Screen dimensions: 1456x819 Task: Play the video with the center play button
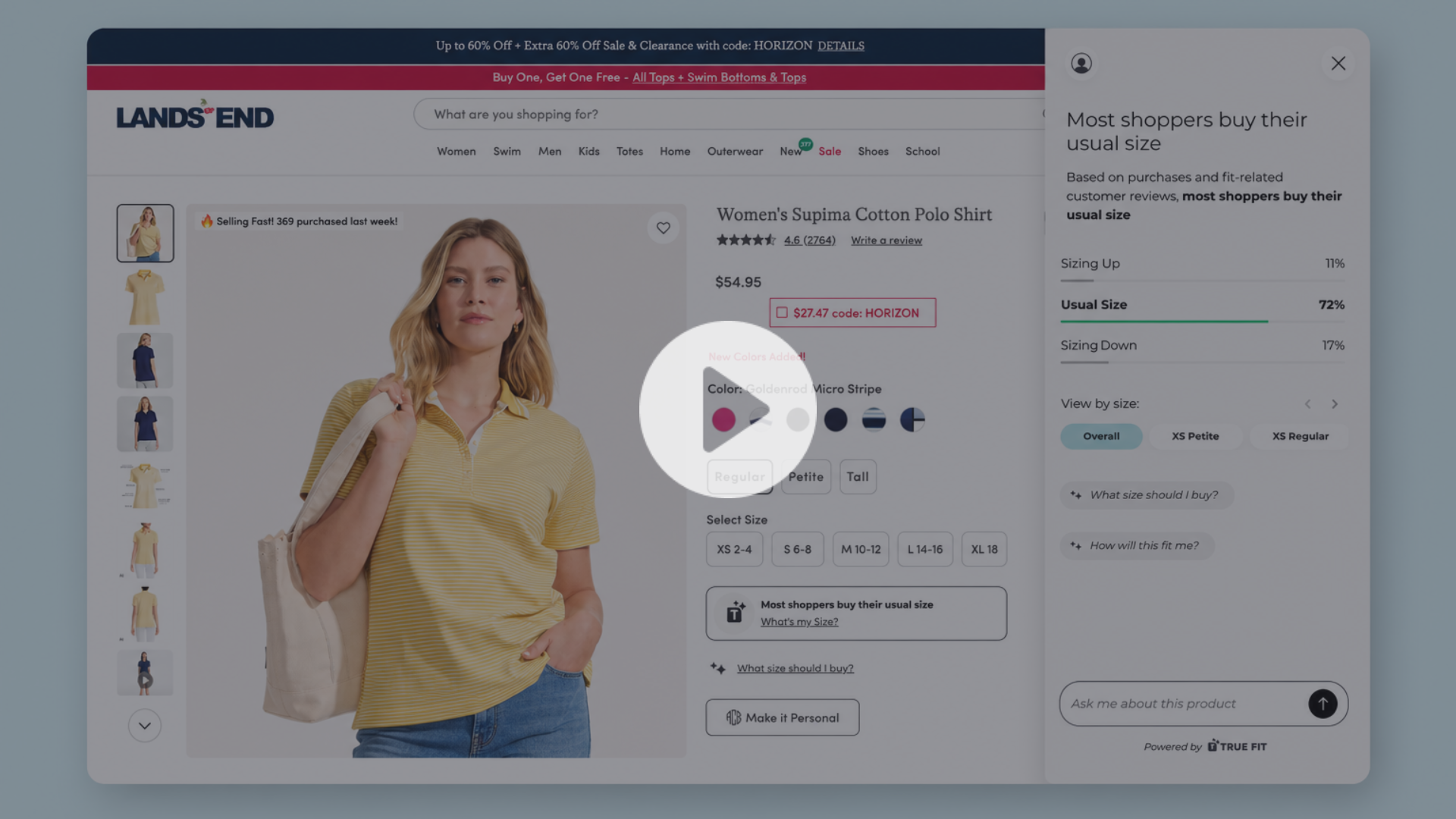pos(728,409)
